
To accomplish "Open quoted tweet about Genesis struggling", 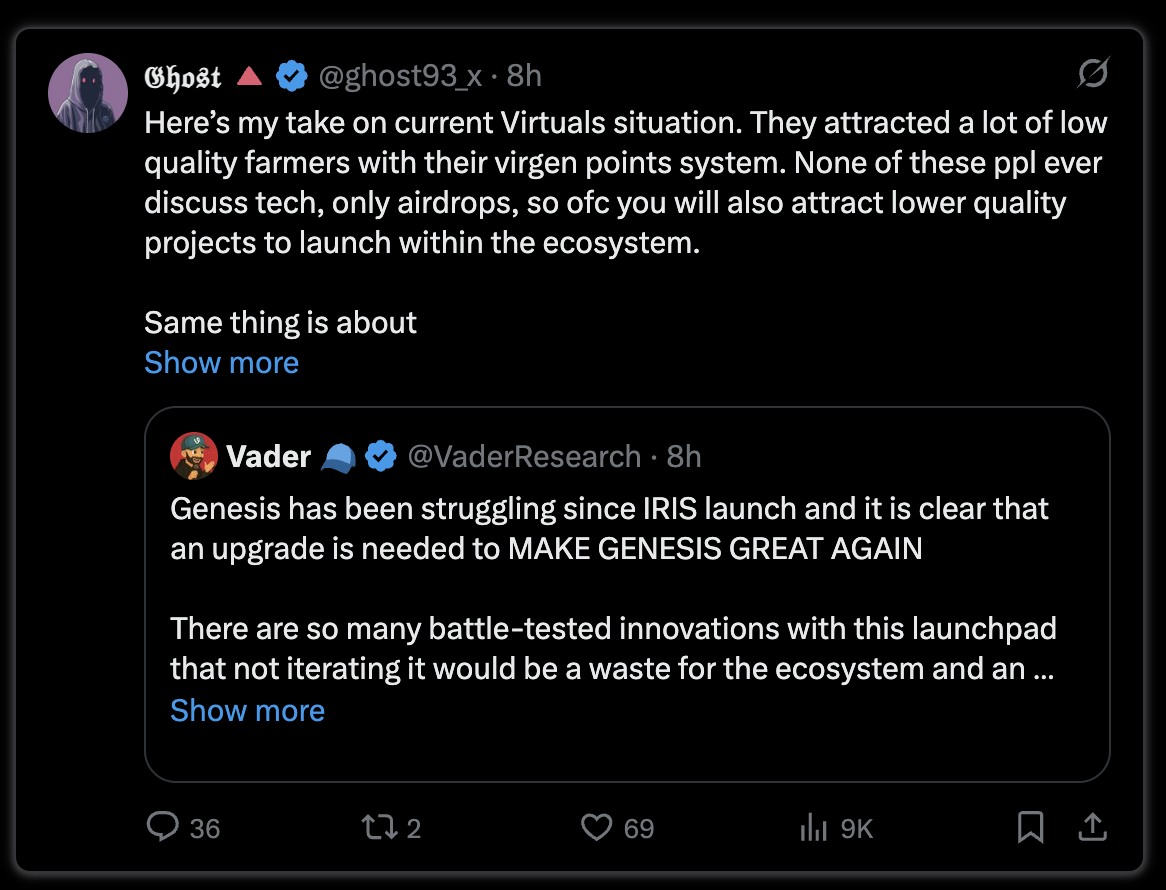I will (627, 594).
